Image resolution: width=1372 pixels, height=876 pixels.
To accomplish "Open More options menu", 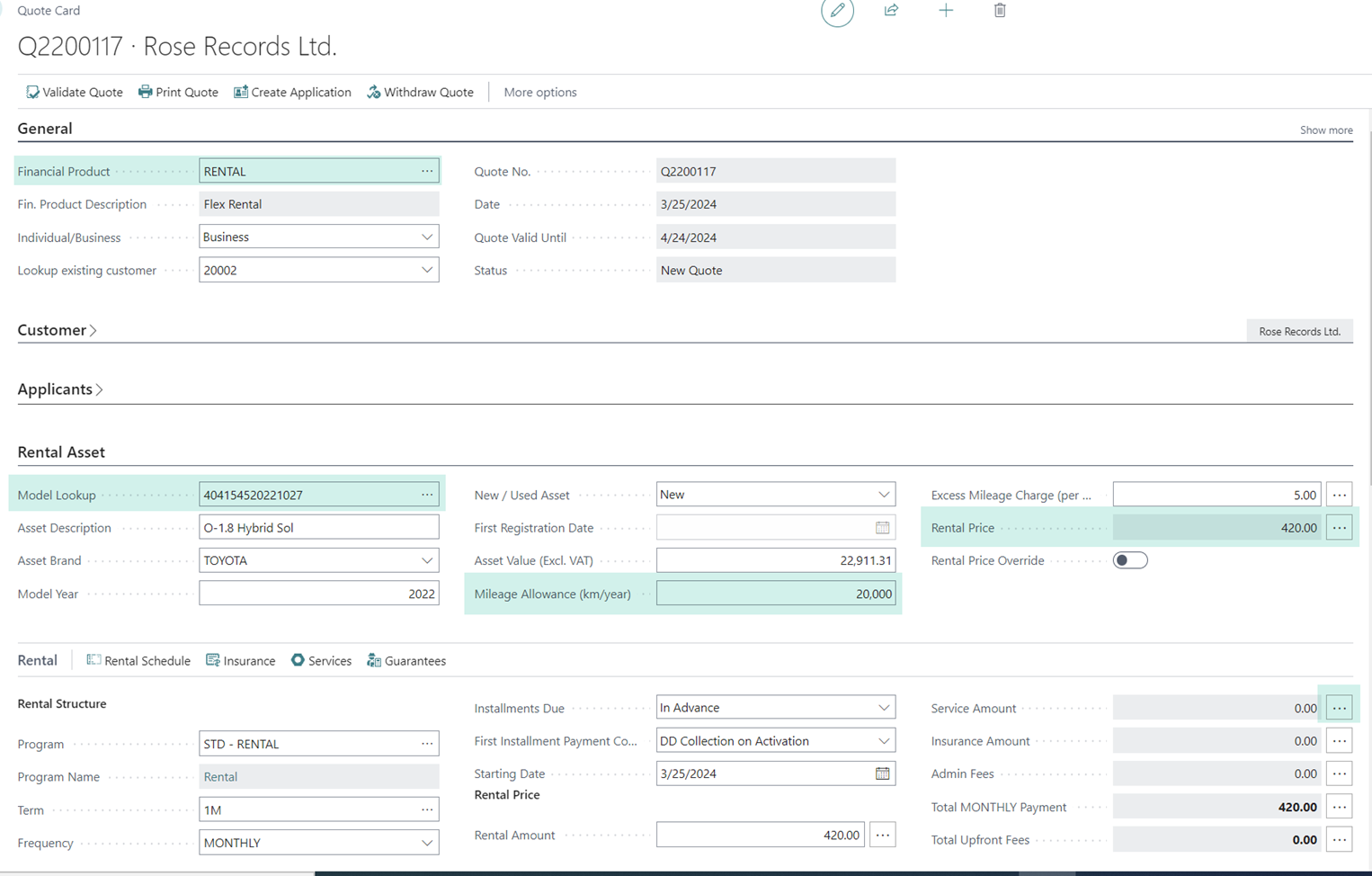I will point(540,92).
